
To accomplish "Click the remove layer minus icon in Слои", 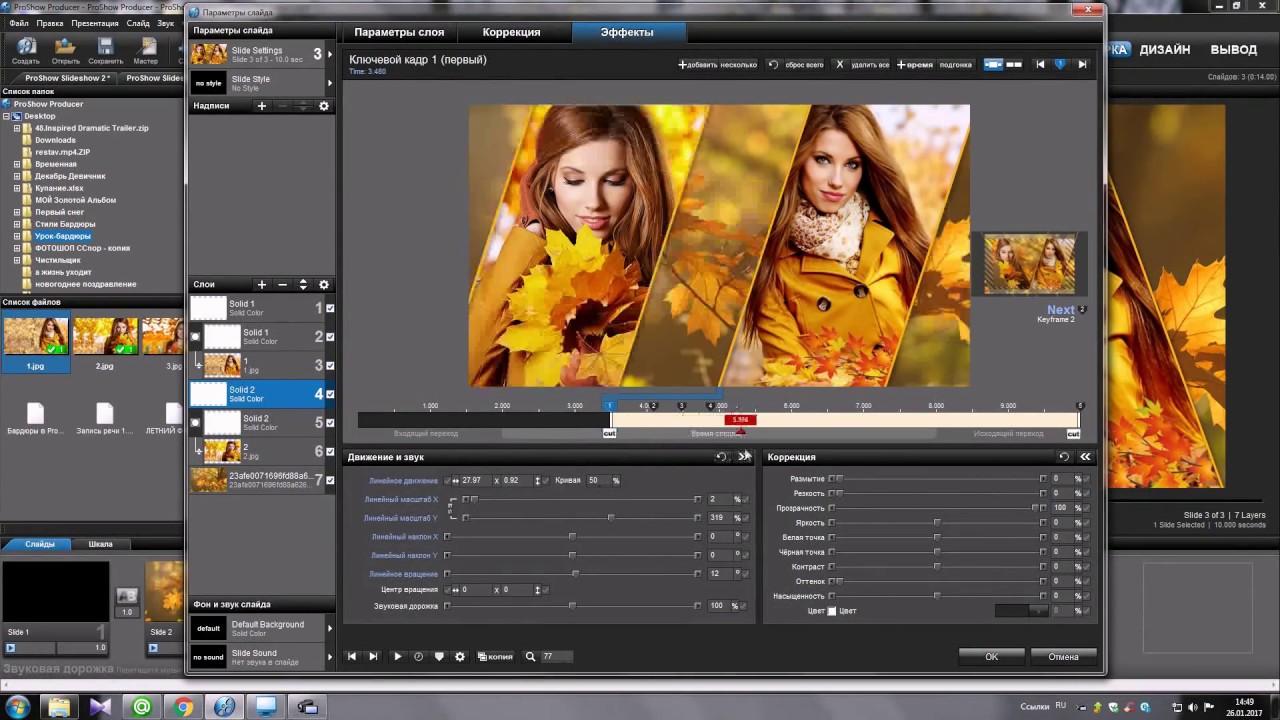I will tap(283, 285).
